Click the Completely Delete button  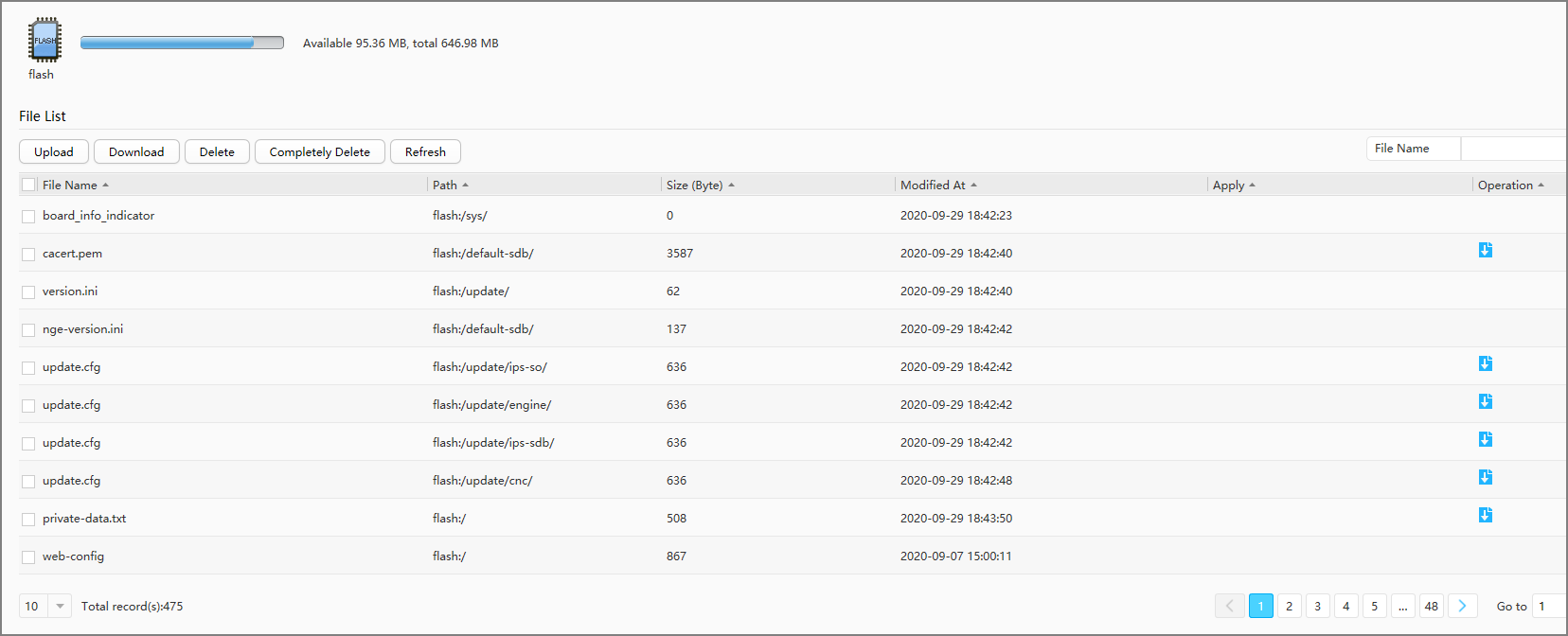319,151
